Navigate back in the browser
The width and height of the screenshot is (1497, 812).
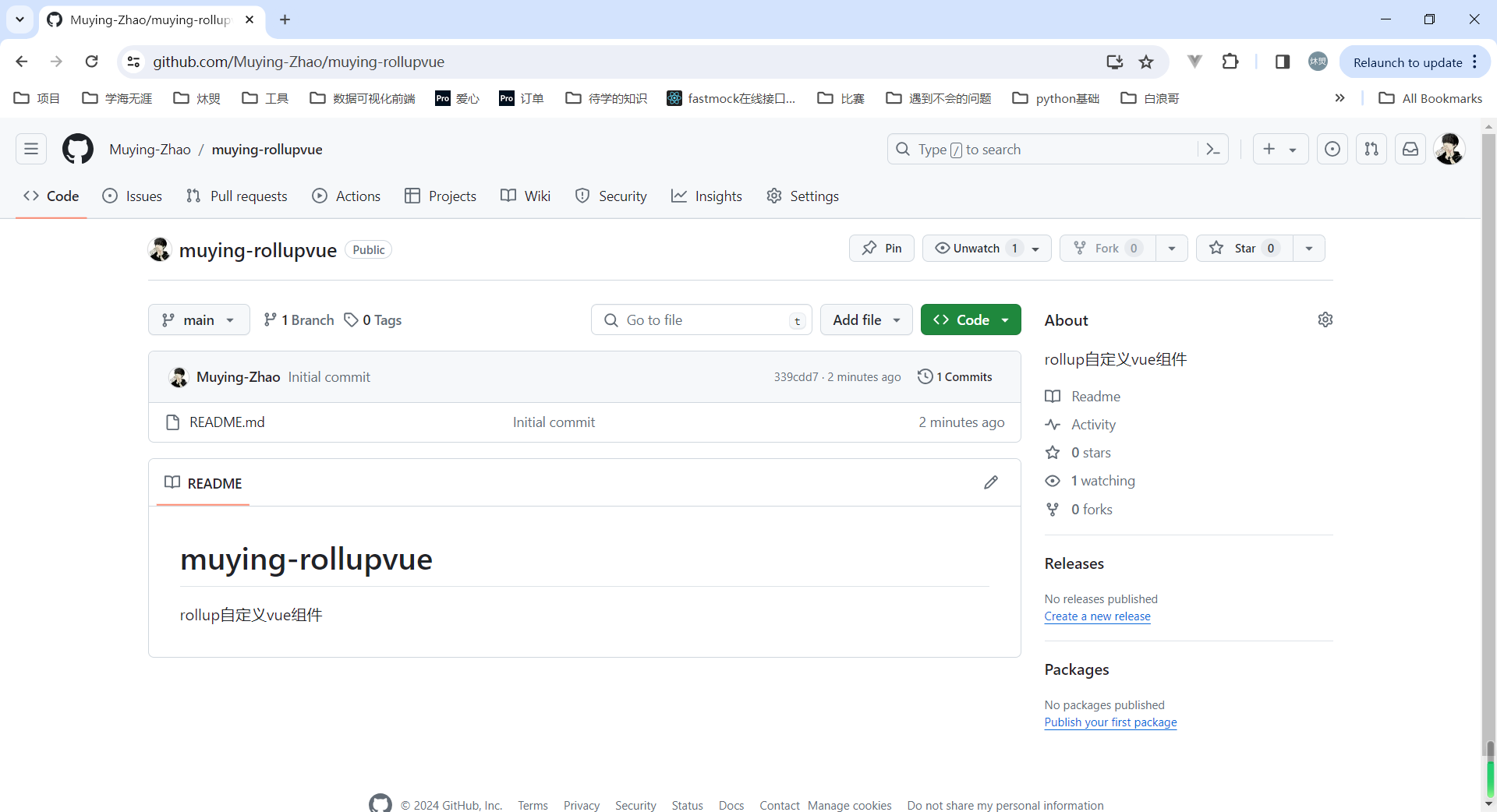tap(22, 62)
